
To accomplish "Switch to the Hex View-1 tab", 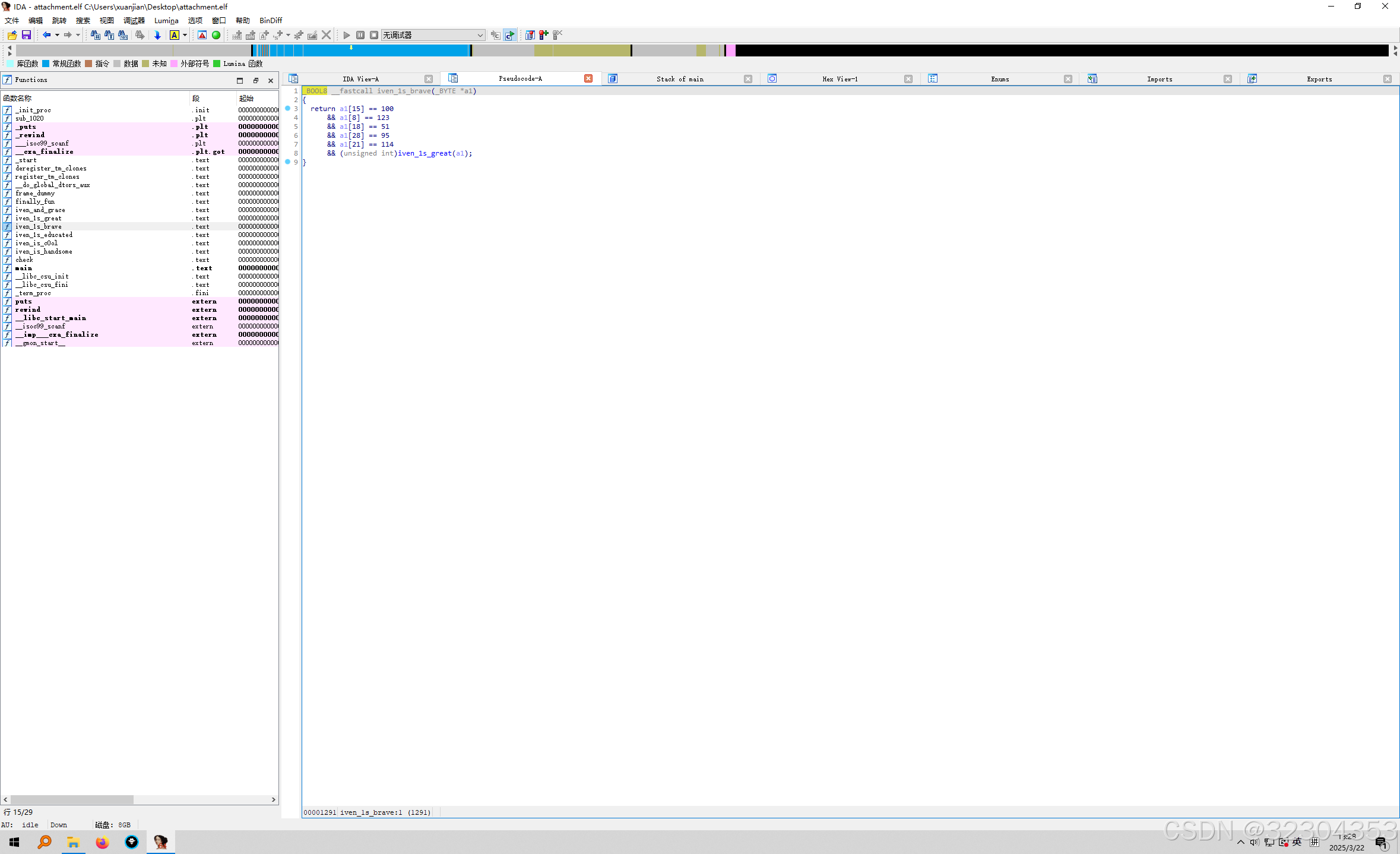I will pos(839,79).
